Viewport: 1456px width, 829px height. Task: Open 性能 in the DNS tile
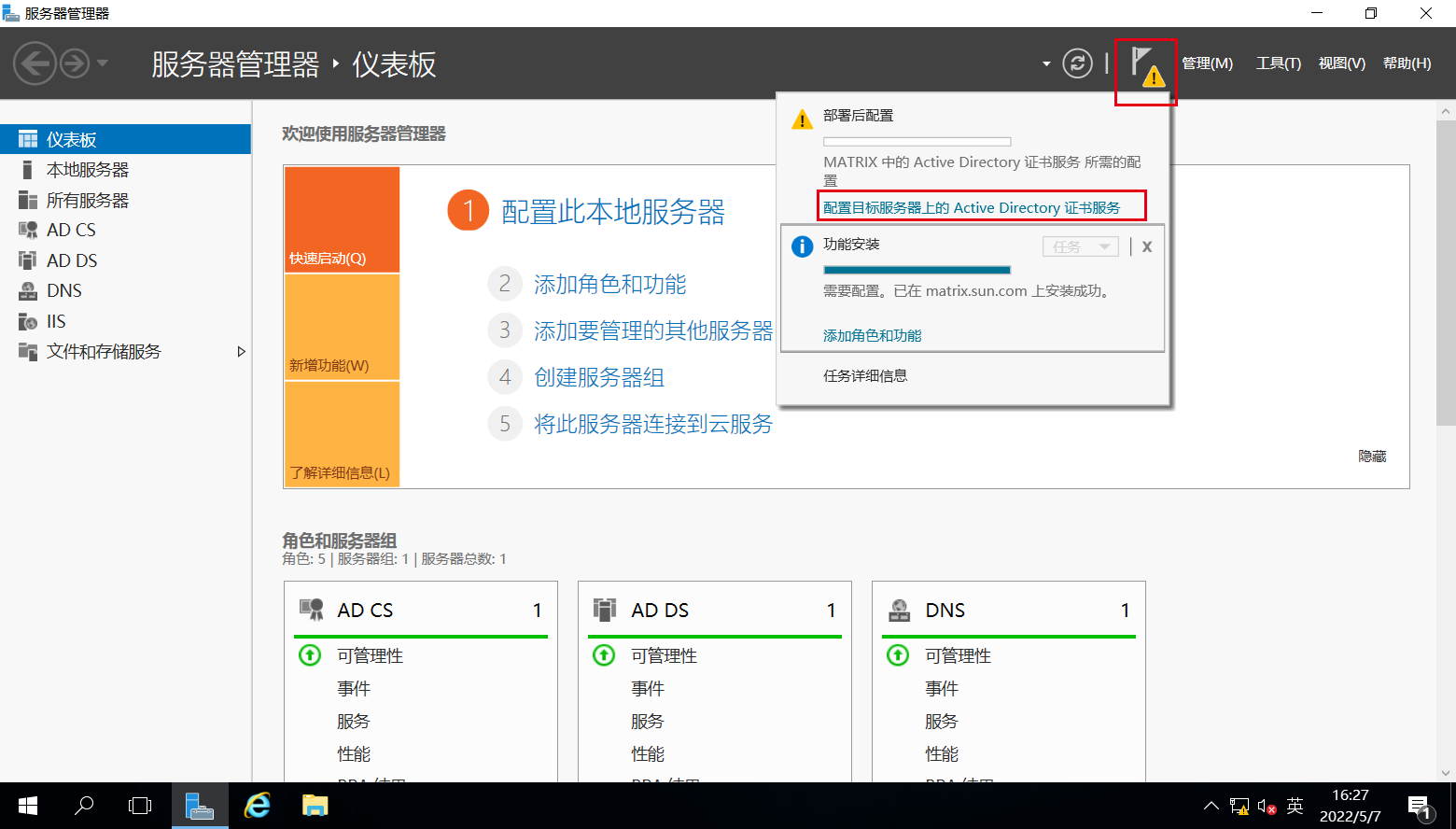[x=941, y=753]
